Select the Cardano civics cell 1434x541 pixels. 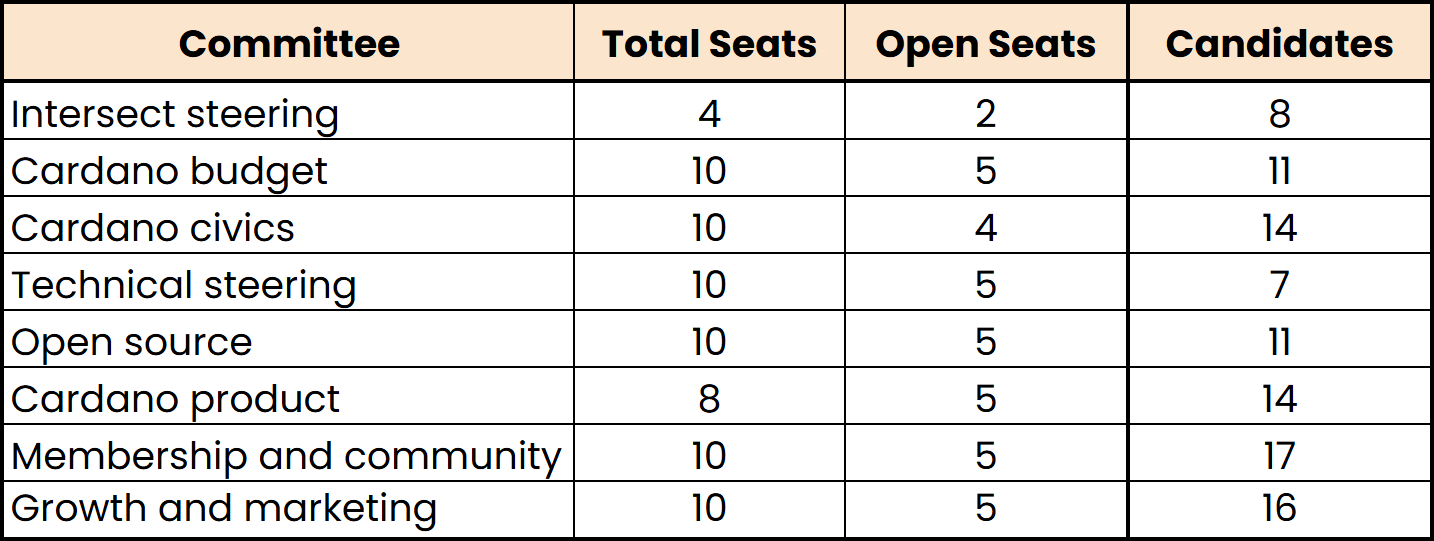click(x=153, y=228)
